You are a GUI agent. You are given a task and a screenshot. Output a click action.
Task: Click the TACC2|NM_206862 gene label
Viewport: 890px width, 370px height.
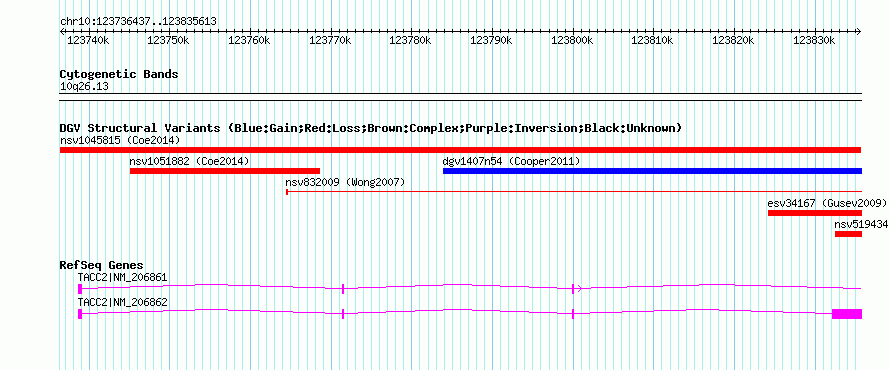click(123, 303)
